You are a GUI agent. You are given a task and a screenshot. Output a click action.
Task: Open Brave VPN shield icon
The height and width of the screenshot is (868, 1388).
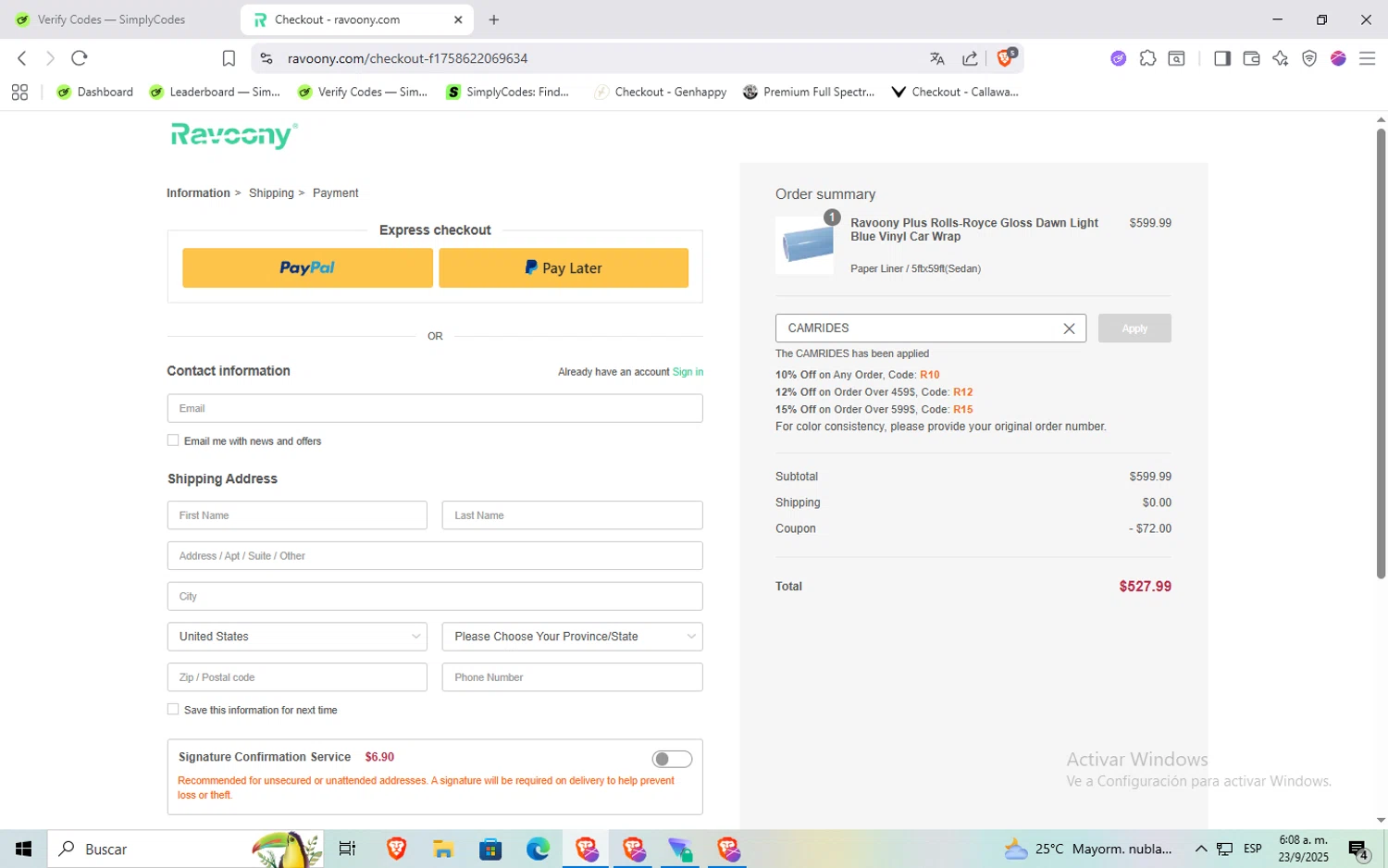coord(1309,58)
